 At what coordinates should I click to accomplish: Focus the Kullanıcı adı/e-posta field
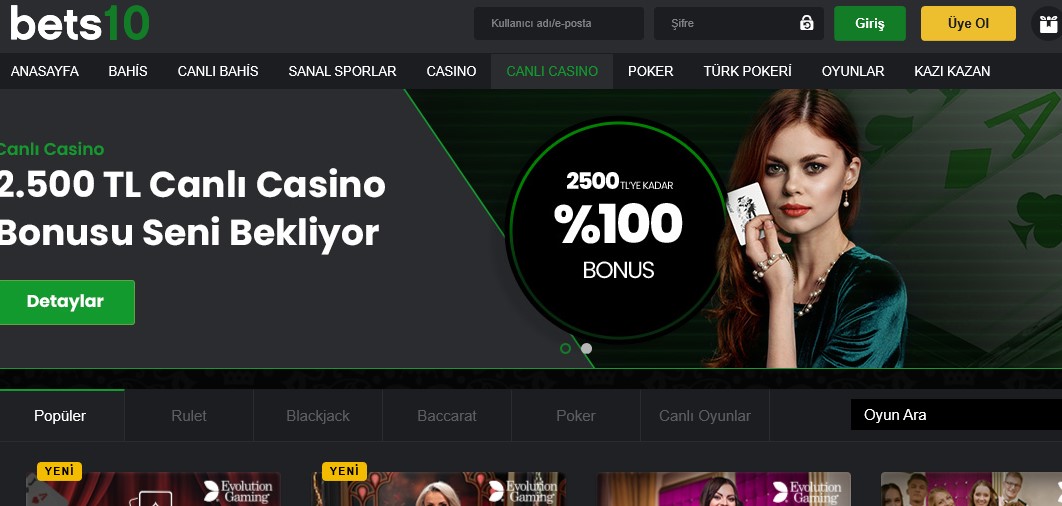[559, 24]
